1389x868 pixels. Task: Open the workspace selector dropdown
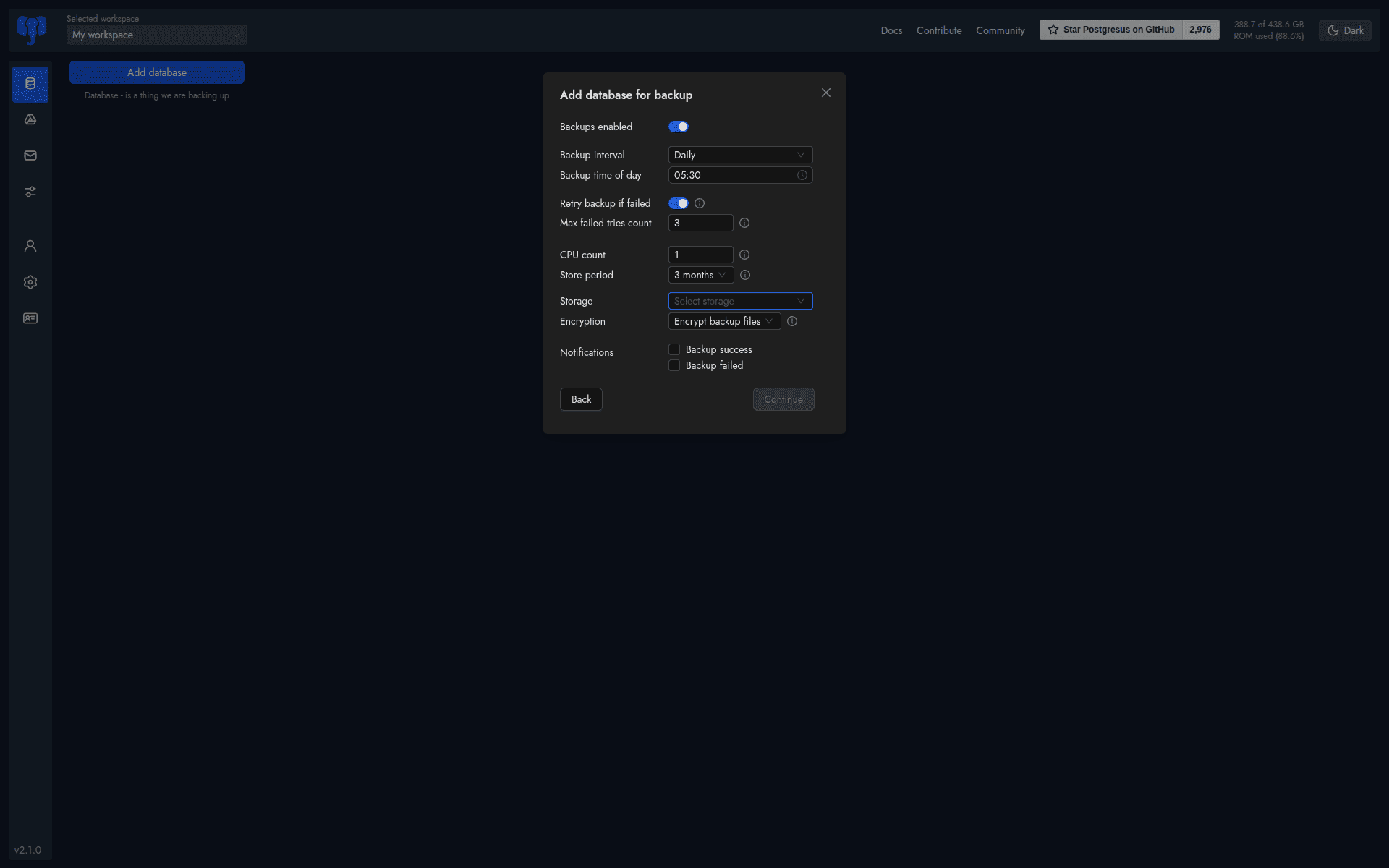(156, 35)
